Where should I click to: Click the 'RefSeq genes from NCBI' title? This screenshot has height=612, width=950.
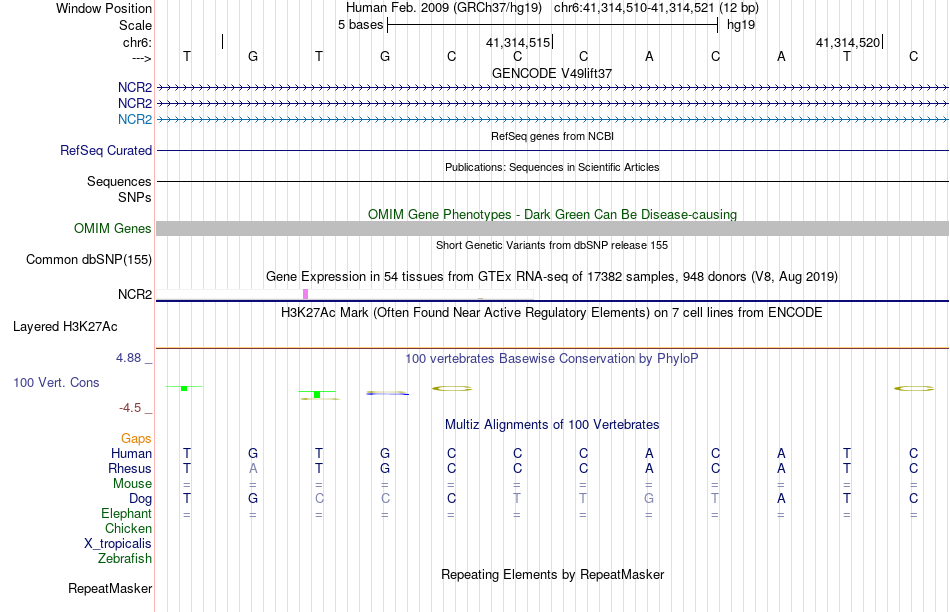click(x=553, y=136)
